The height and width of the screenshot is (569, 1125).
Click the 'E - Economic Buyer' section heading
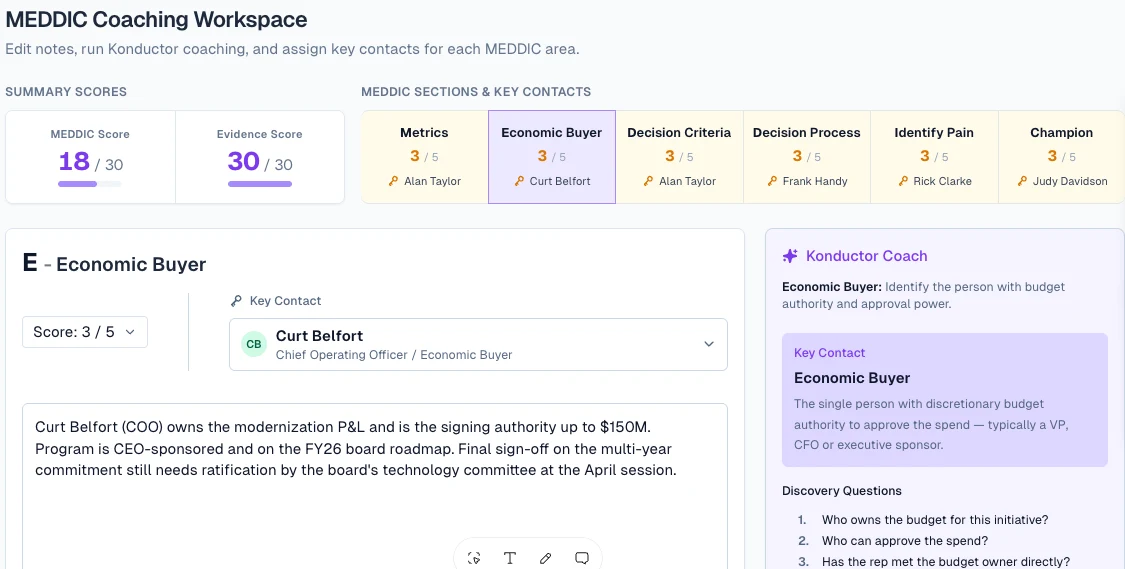click(x=114, y=263)
